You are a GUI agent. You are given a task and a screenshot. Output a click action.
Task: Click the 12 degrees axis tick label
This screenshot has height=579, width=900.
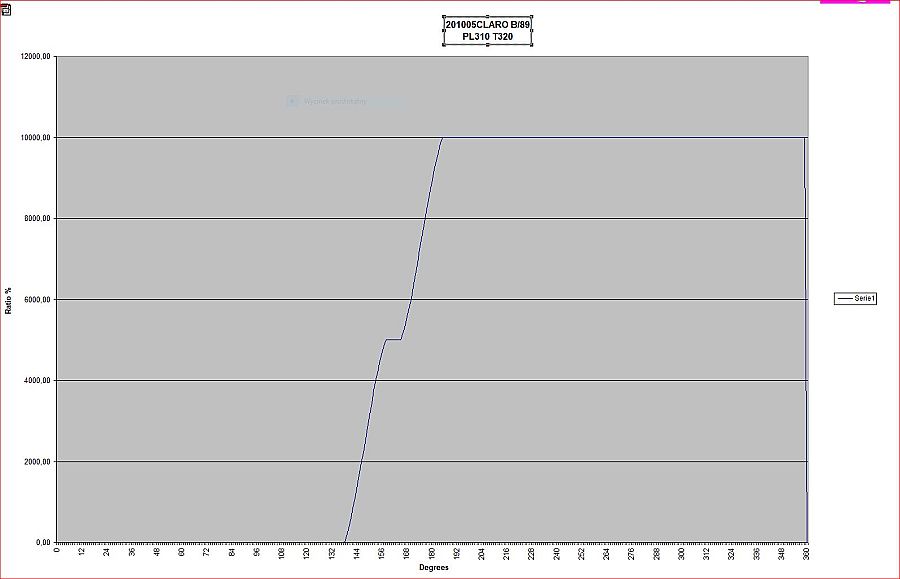(82, 552)
